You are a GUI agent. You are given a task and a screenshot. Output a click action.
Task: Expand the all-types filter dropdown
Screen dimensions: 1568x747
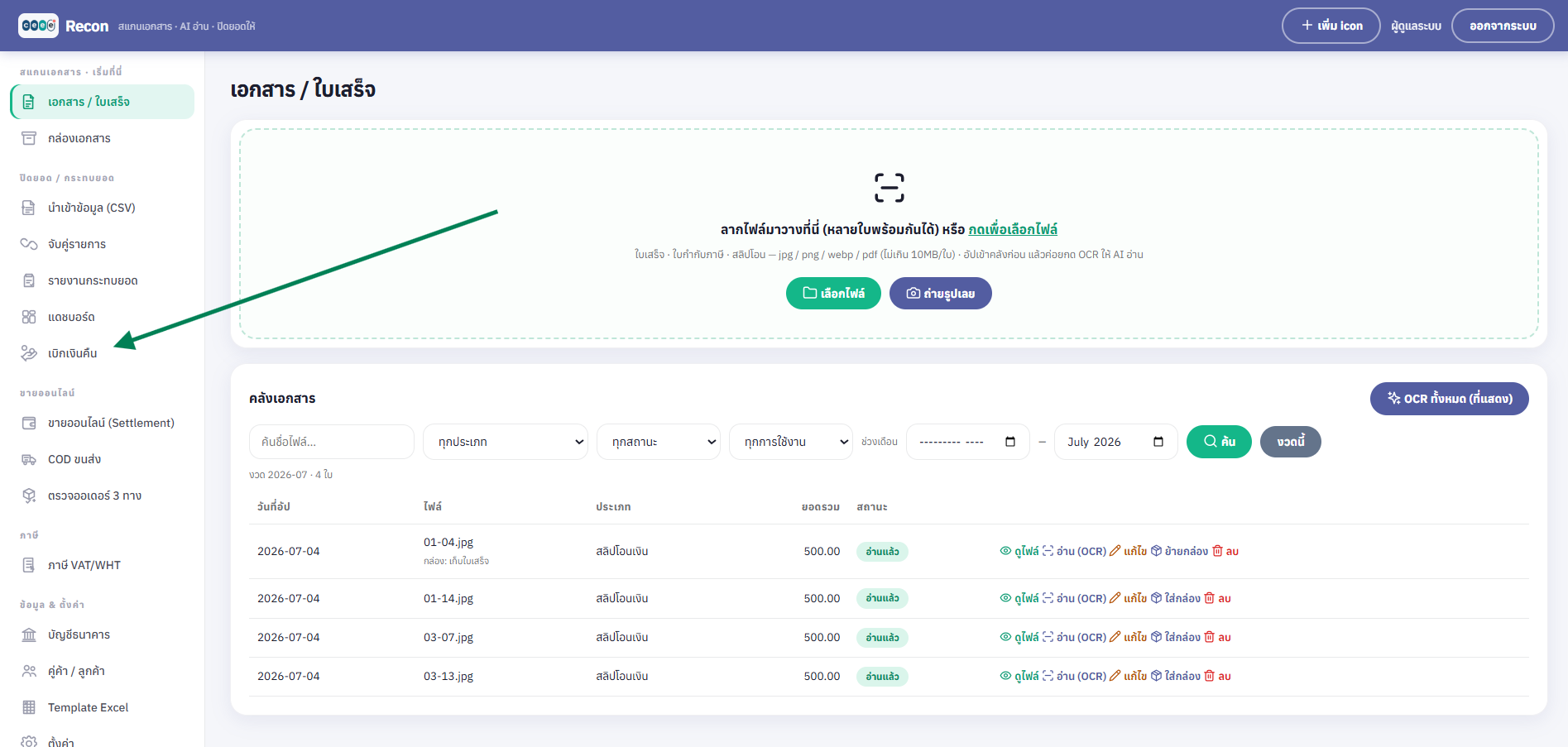click(x=506, y=442)
